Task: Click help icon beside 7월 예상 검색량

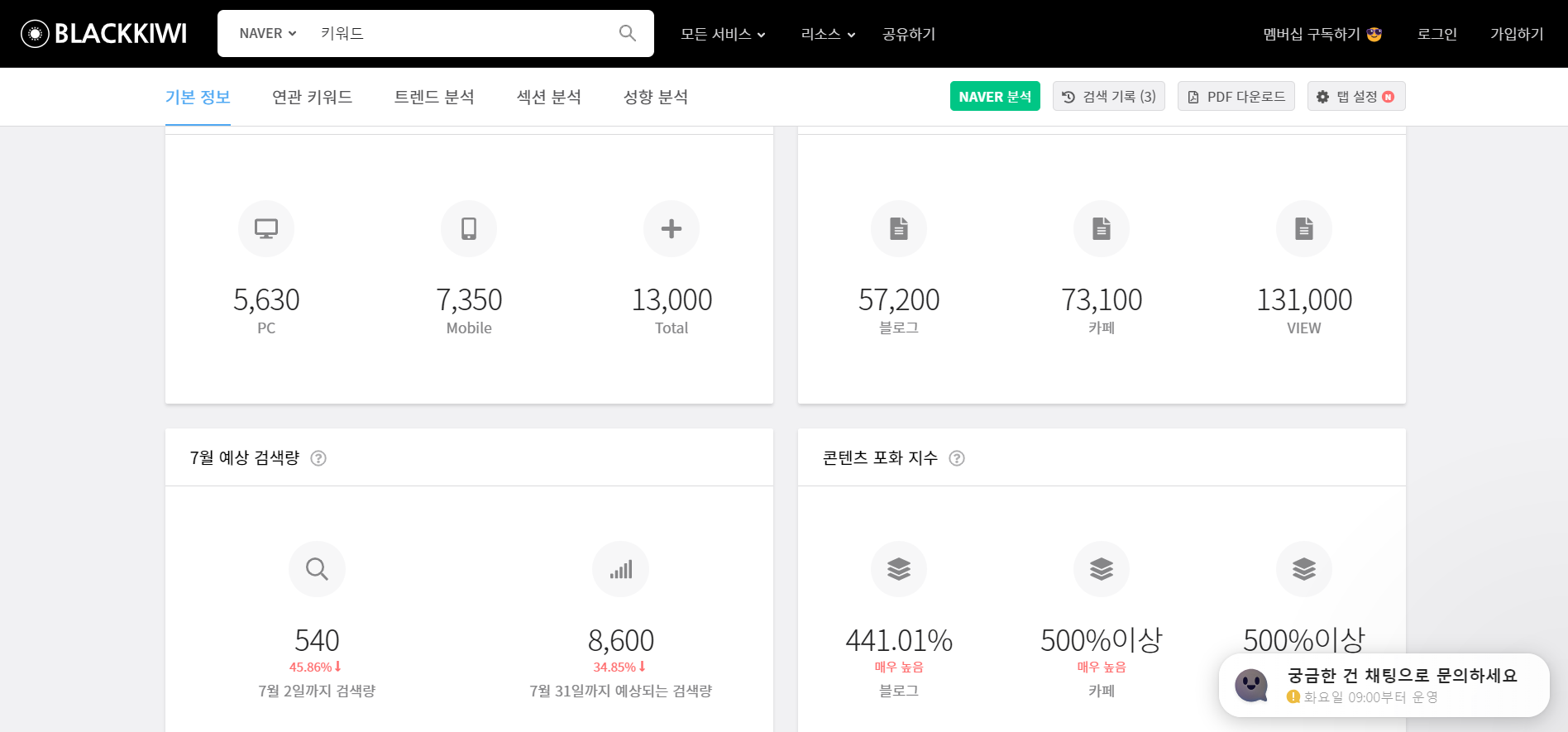Action: pos(318,458)
